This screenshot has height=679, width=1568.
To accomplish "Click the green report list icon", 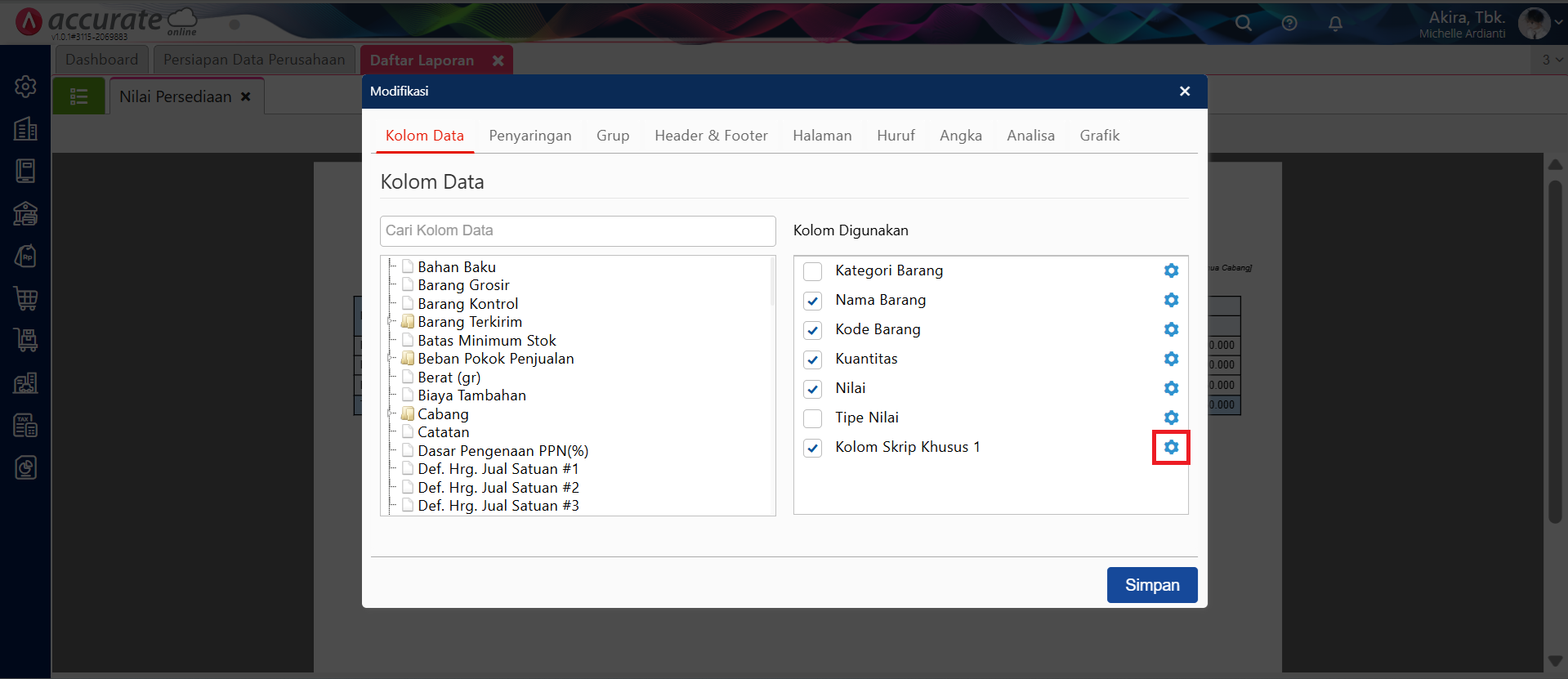I will click(x=79, y=96).
